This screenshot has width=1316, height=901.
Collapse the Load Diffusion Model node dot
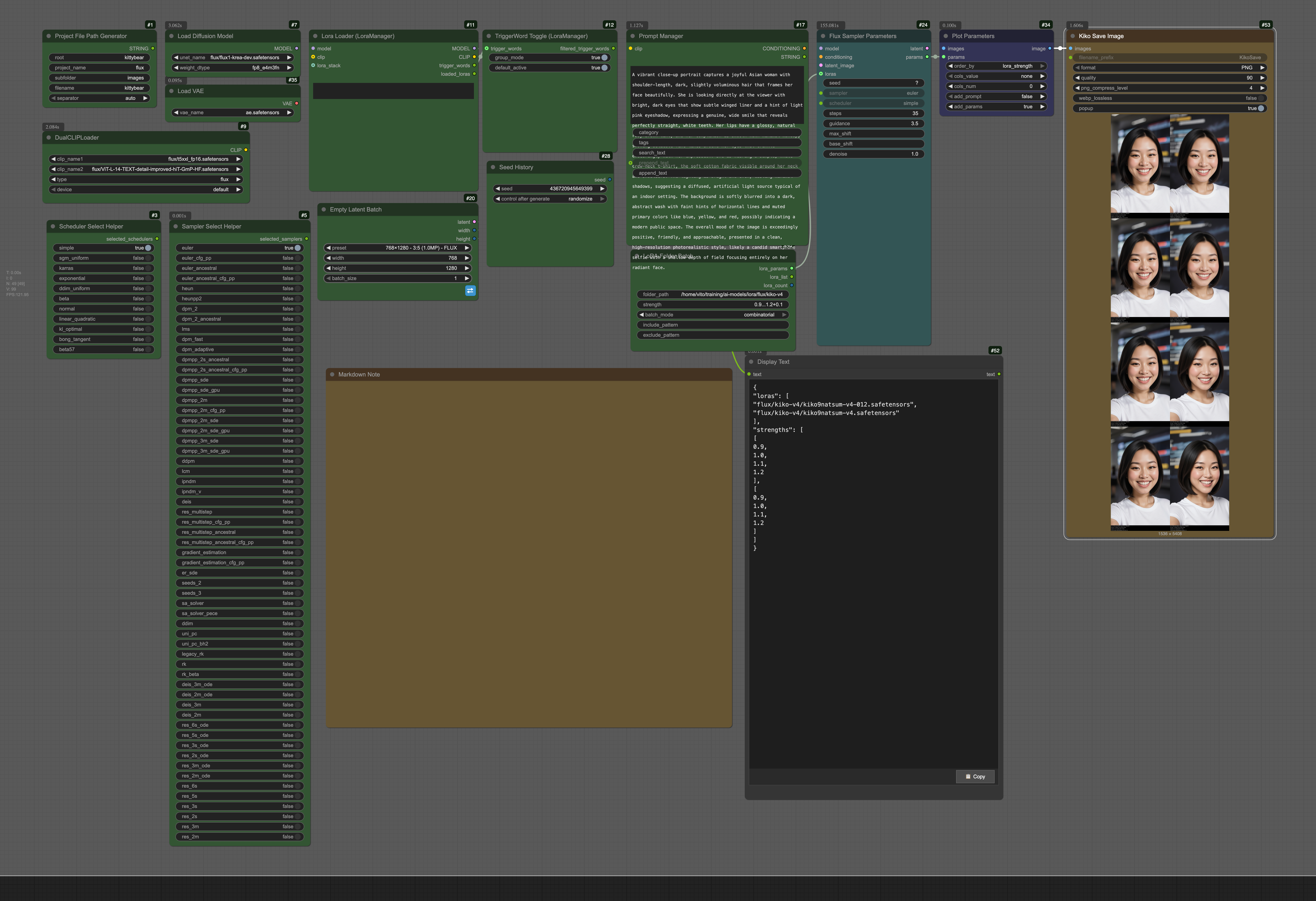coord(172,36)
